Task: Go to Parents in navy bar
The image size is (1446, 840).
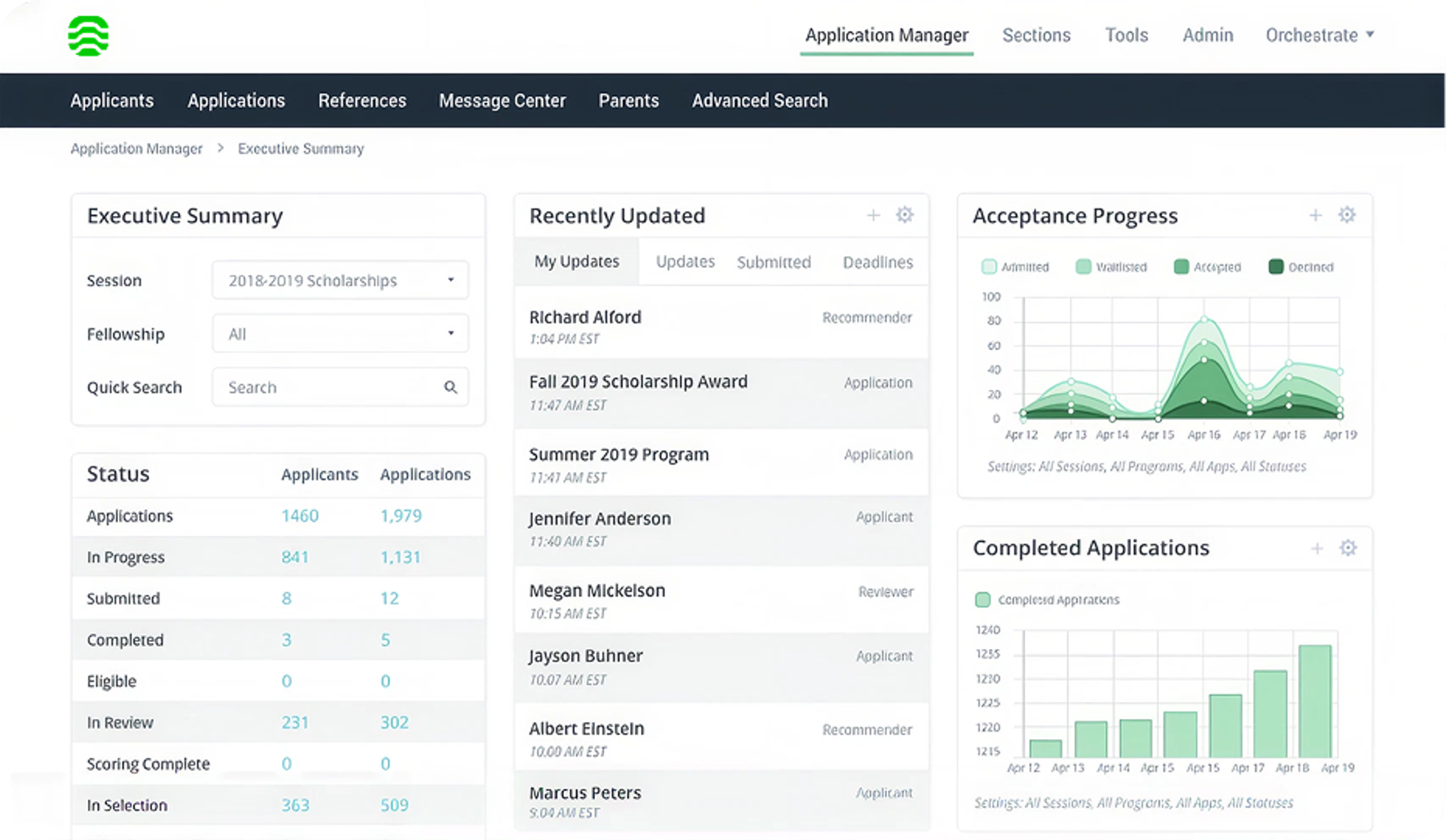Action: tap(629, 101)
